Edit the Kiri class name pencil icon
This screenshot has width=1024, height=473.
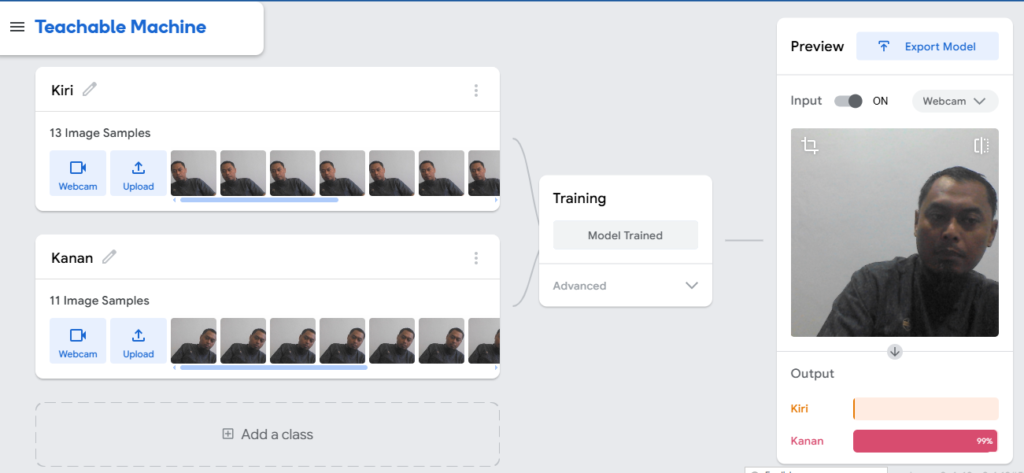pyautogui.click(x=90, y=90)
